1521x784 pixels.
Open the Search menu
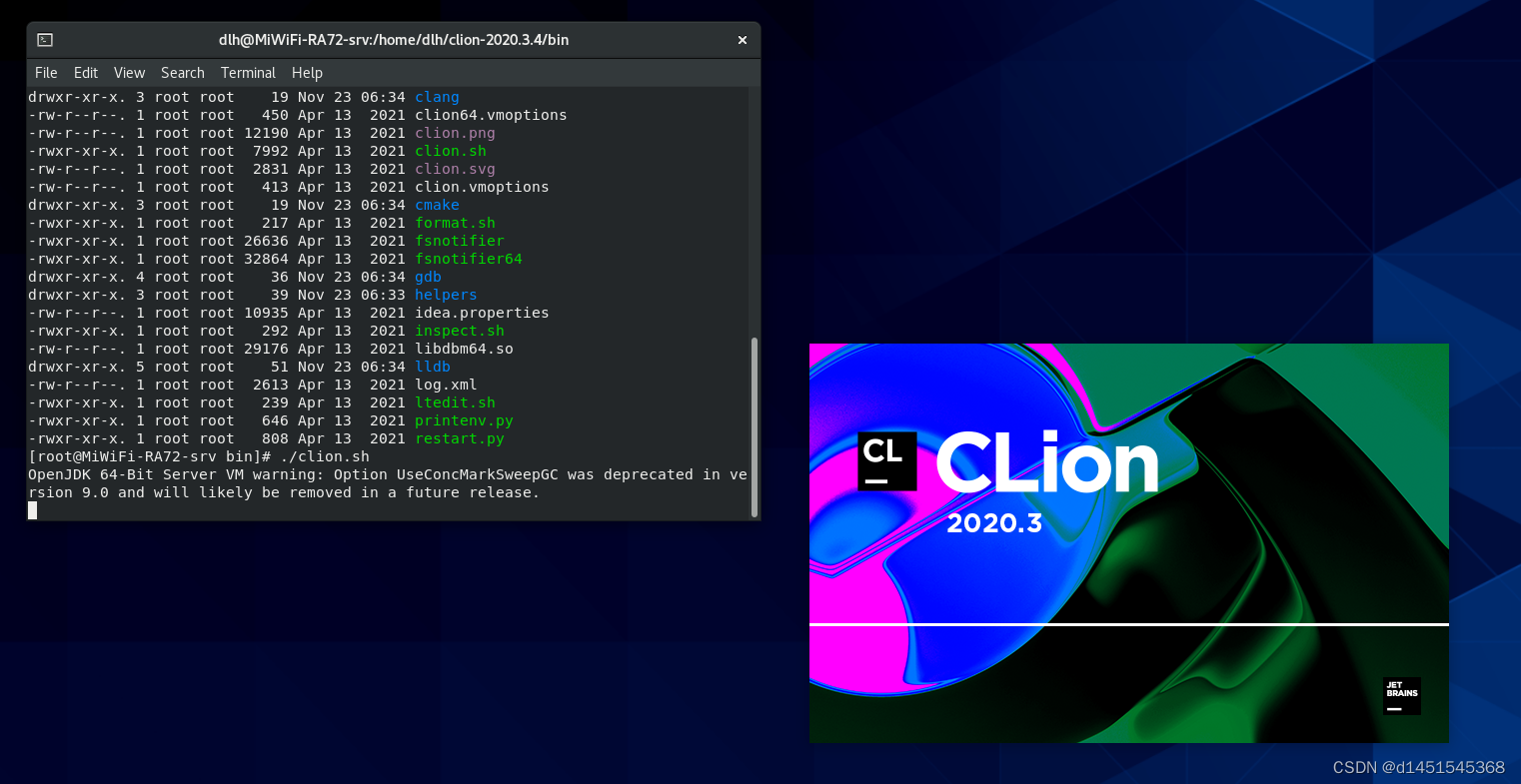tap(182, 72)
